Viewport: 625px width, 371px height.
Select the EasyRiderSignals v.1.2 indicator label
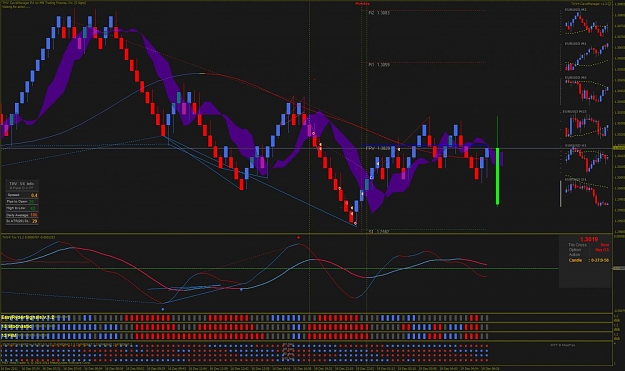[x=28, y=317]
